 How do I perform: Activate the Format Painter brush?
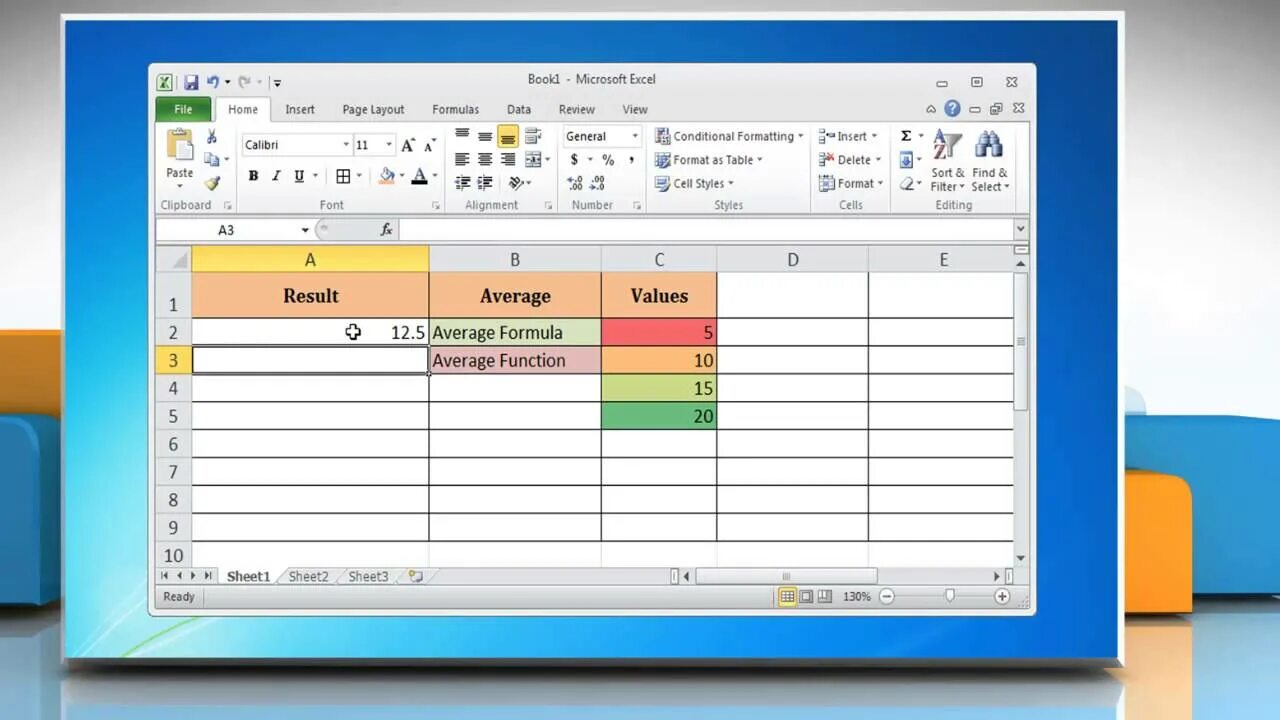(212, 183)
